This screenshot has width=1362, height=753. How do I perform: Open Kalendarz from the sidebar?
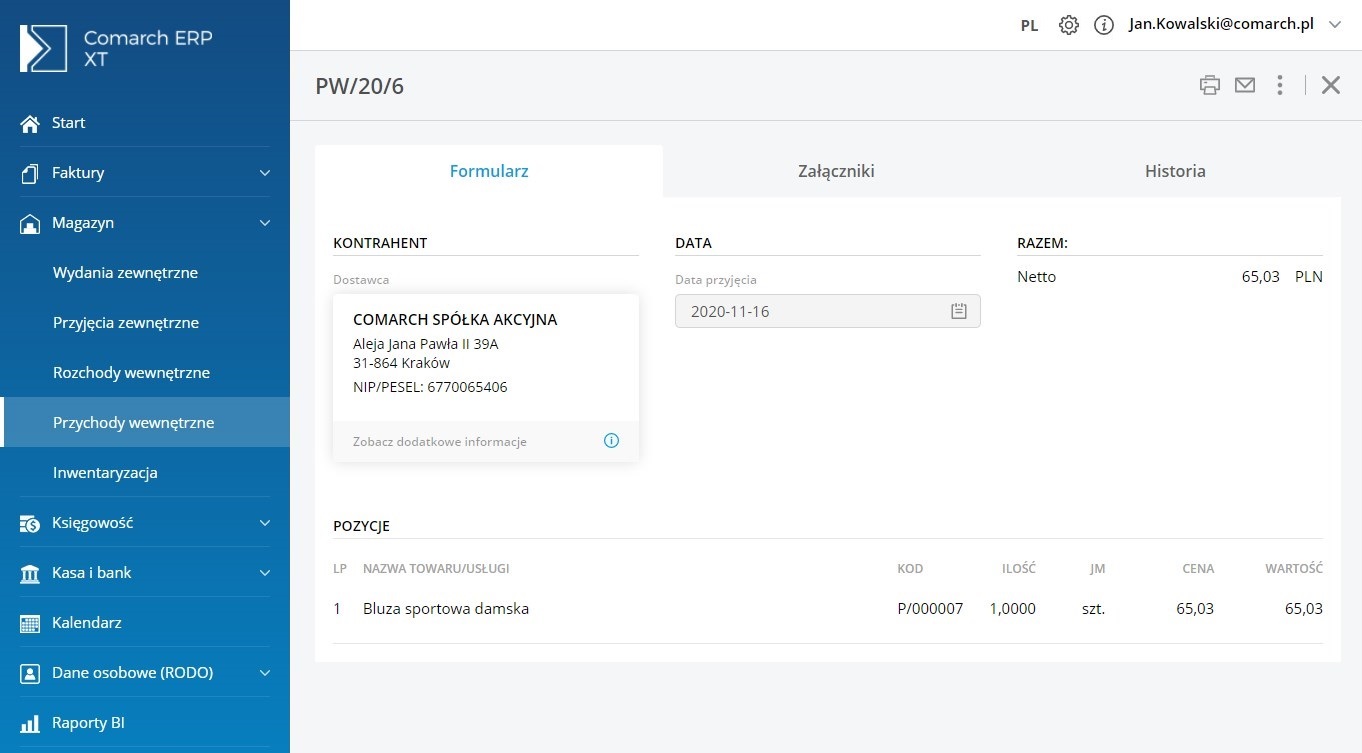(87, 622)
